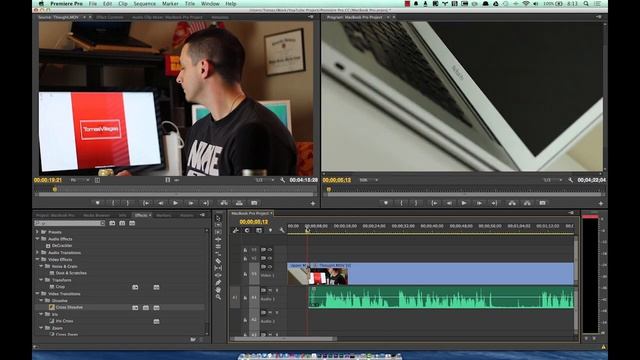Step back one frame in Source monitor
Screen dimensions: 640x360
(x=161, y=203)
